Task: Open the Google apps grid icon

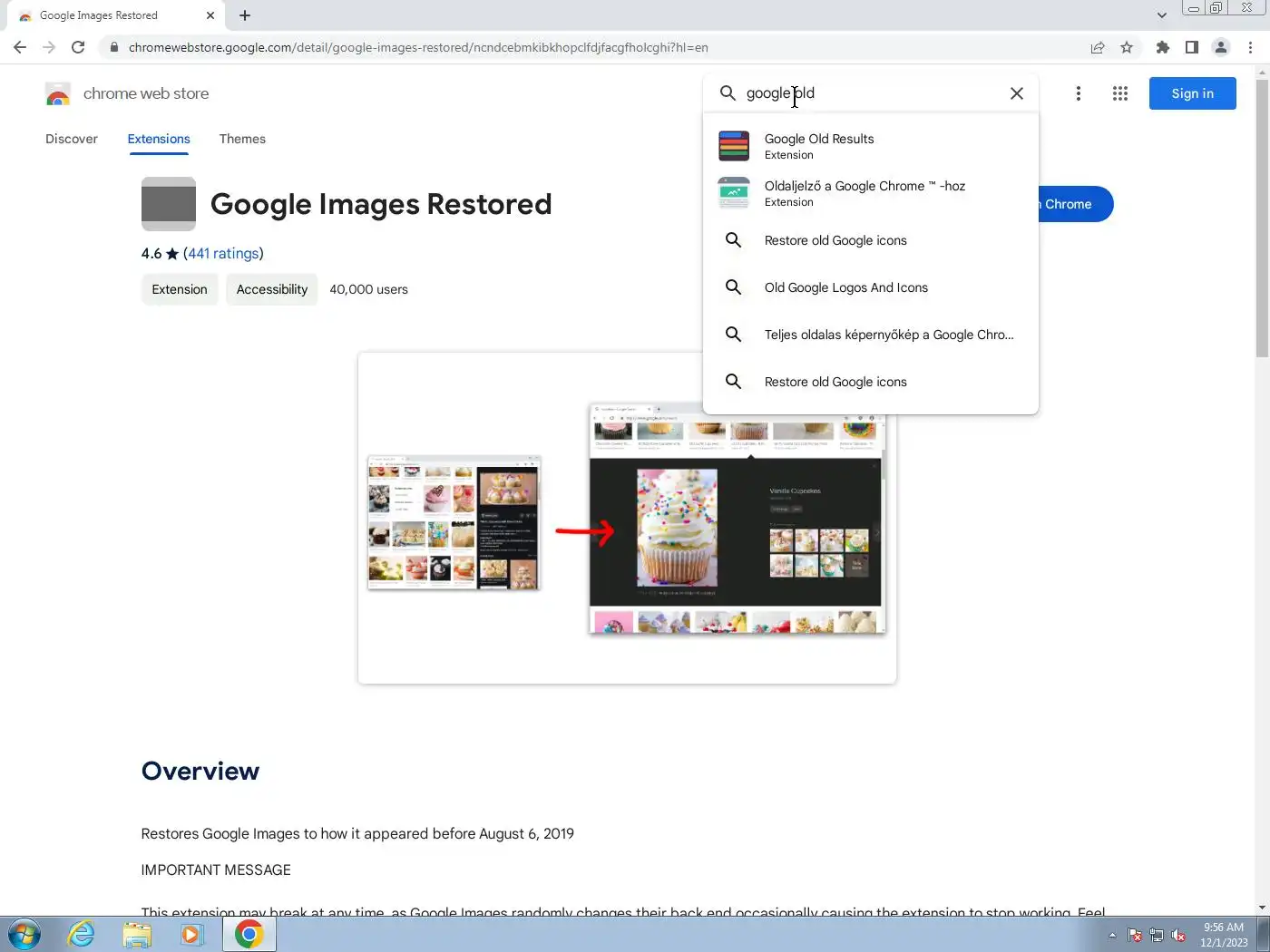Action: [x=1120, y=93]
